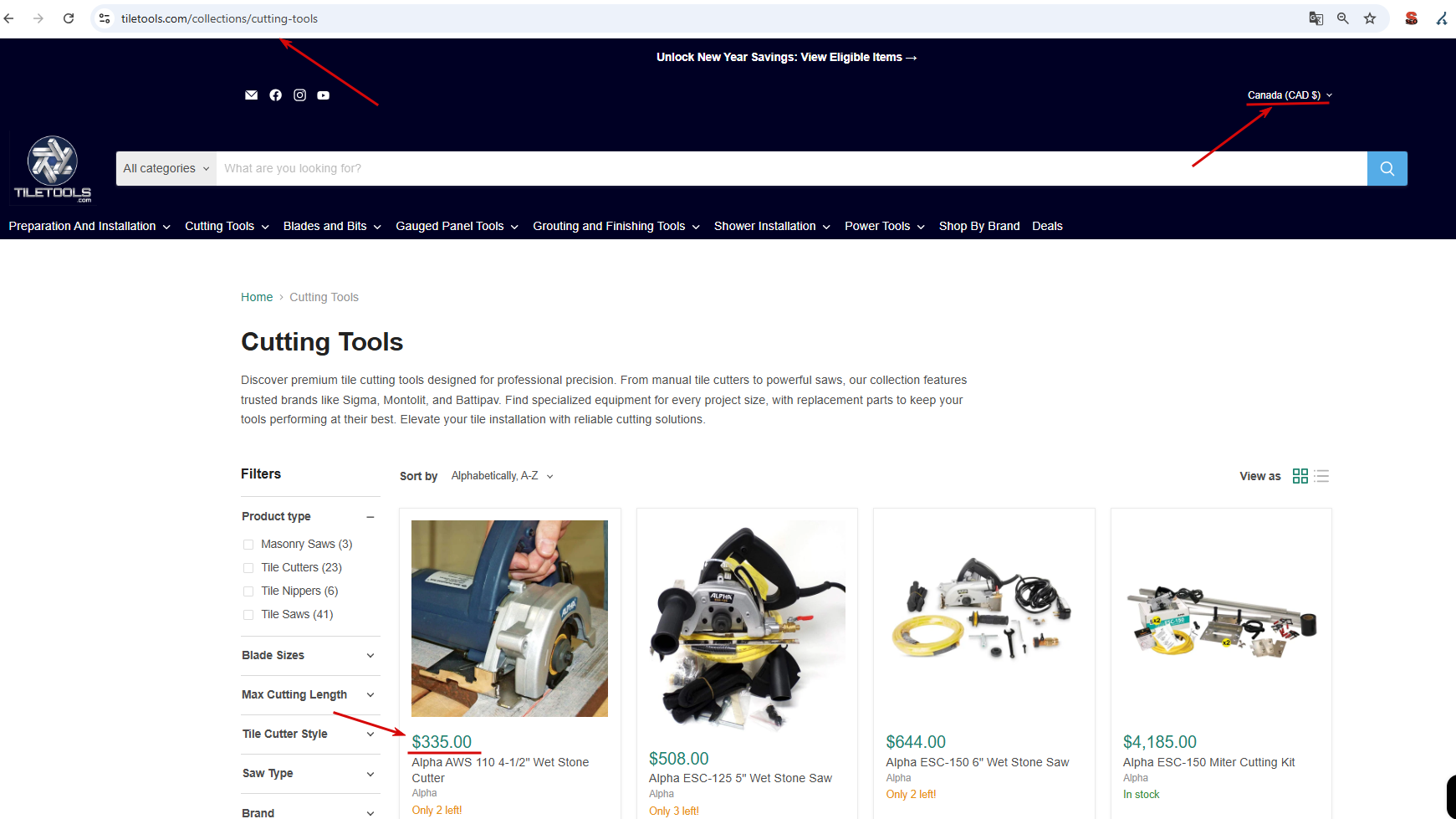Screen dimensions: 1456x819
Task: Go to the Home breadcrumb link
Action: (257, 297)
